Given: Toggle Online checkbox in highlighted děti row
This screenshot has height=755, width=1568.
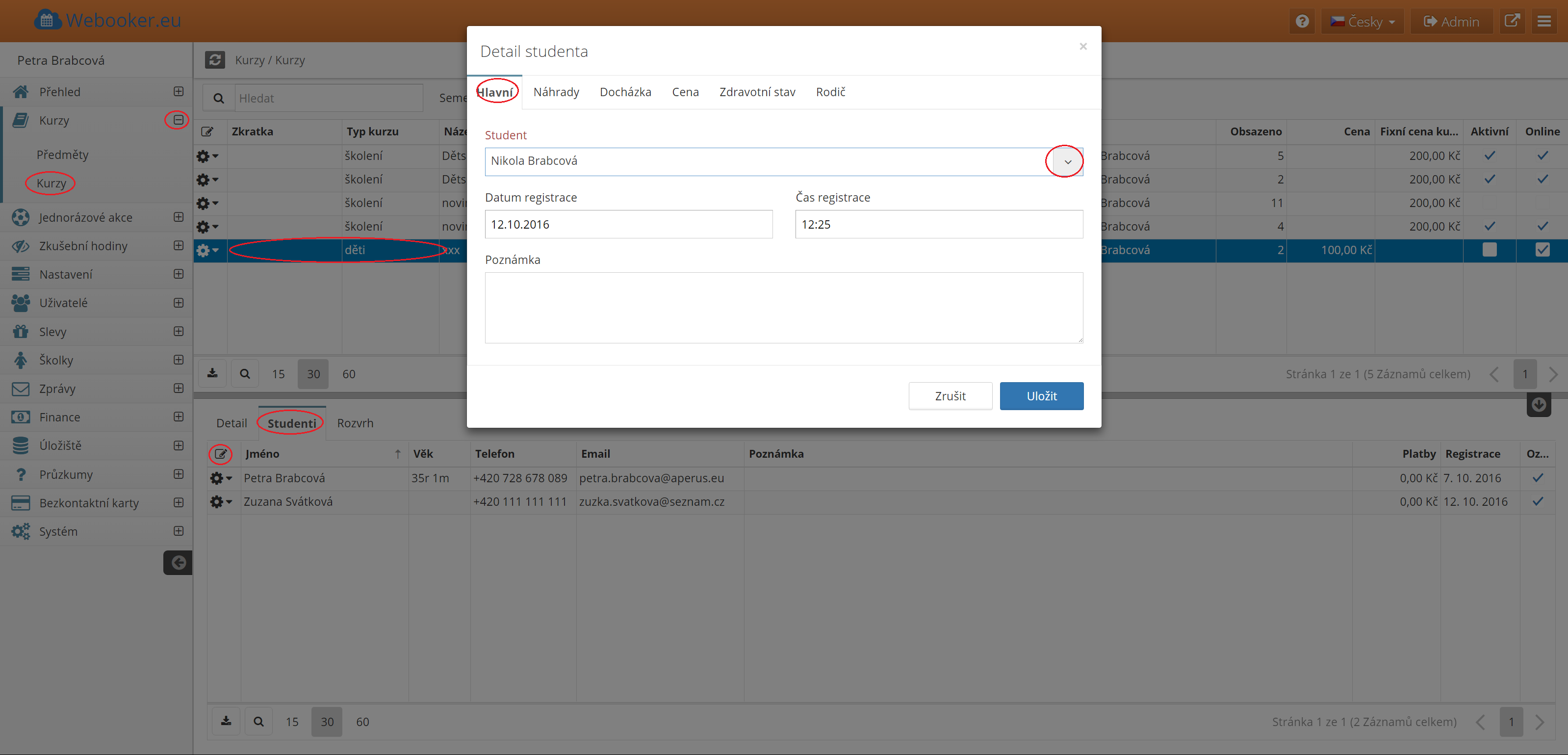Looking at the screenshot, I should click(1542, 250).
